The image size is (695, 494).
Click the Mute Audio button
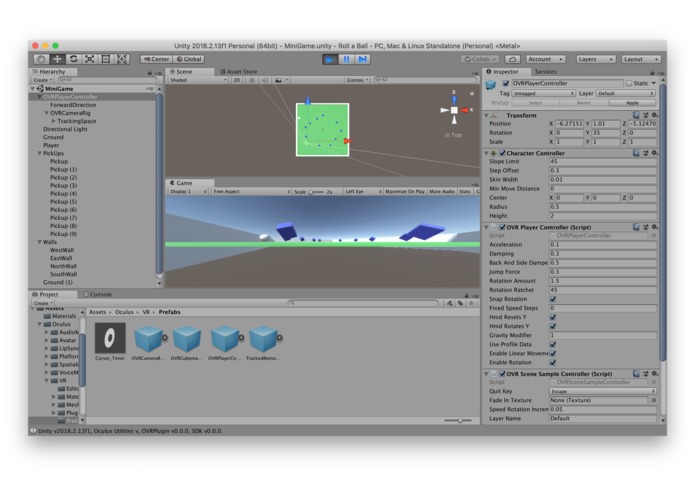pos(442,191)
